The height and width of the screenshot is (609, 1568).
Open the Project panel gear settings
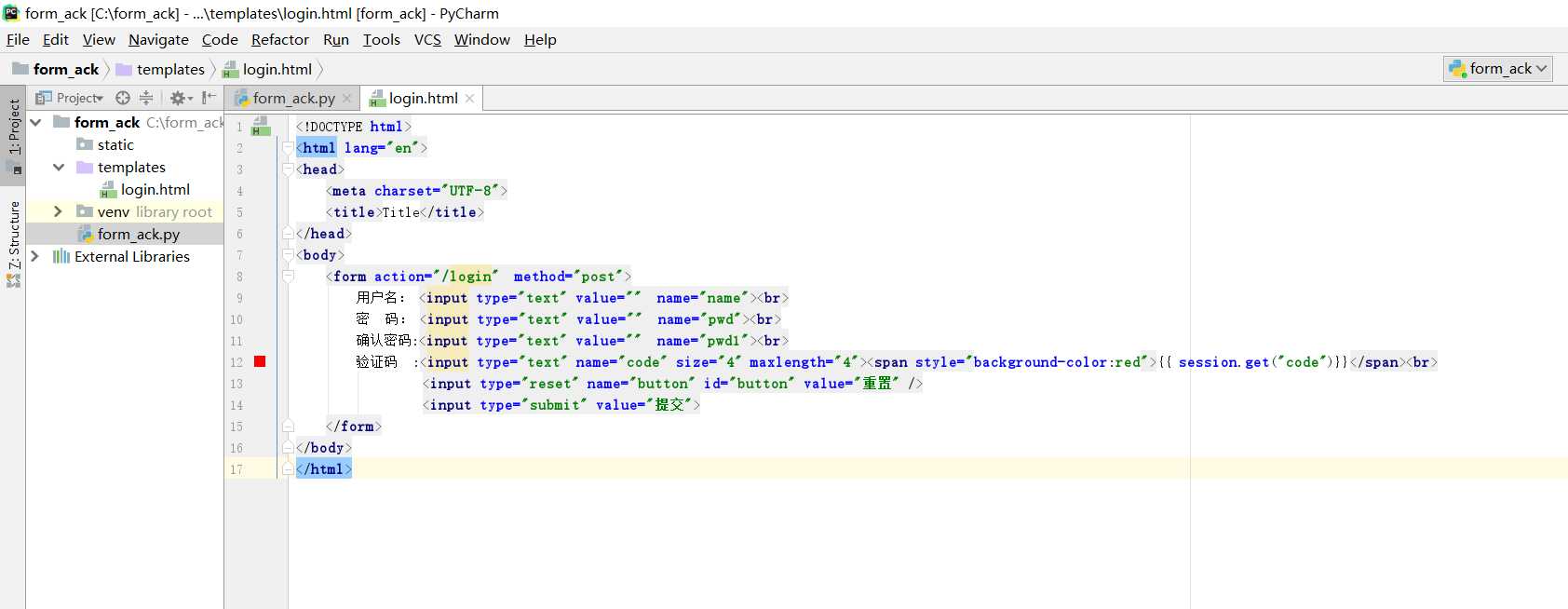[x=181, y=98]
